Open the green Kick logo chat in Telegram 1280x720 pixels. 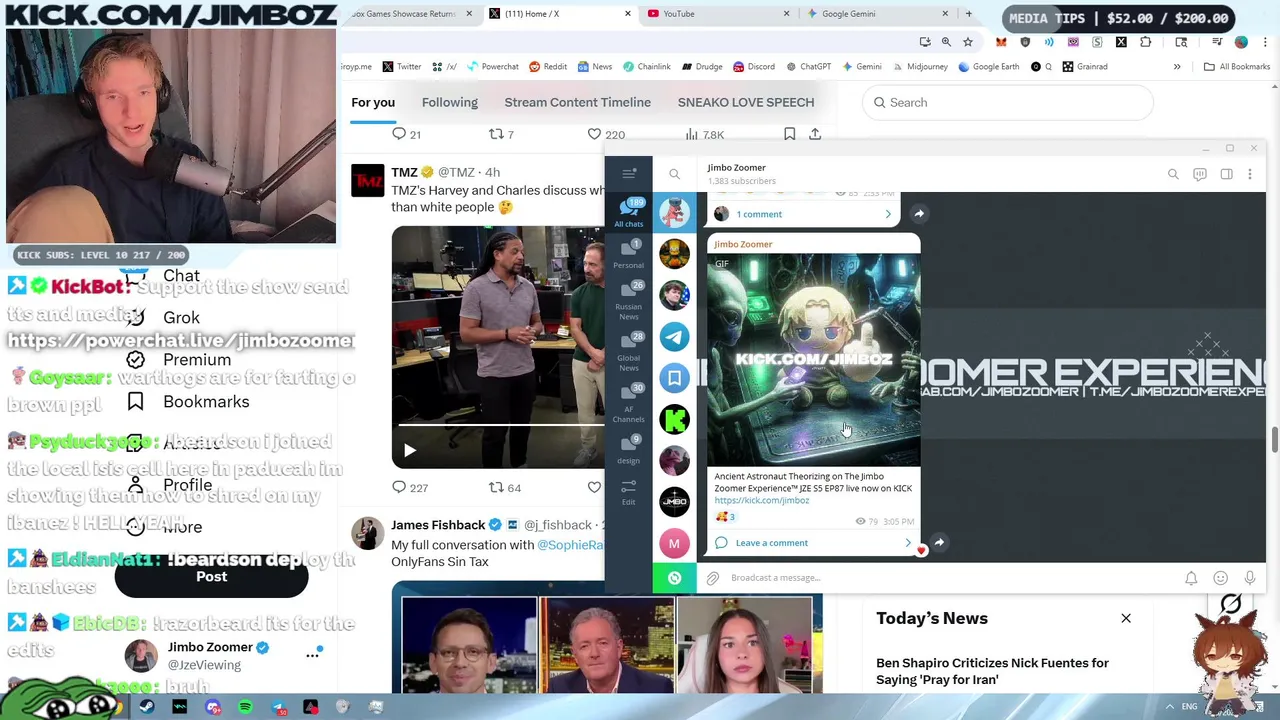click(x=674, y=419)
